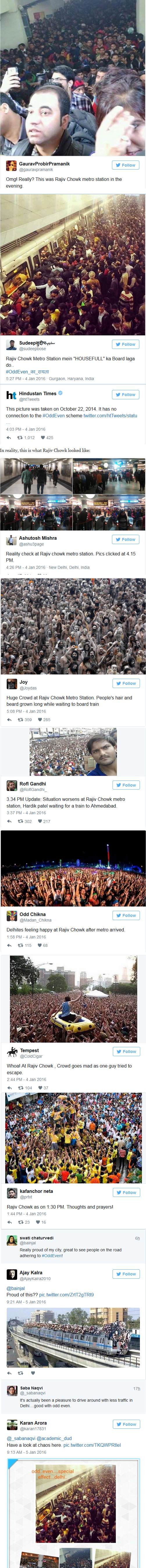Open the @bainjal mention in Ajay Kalra's tweet

[16, 1288]
